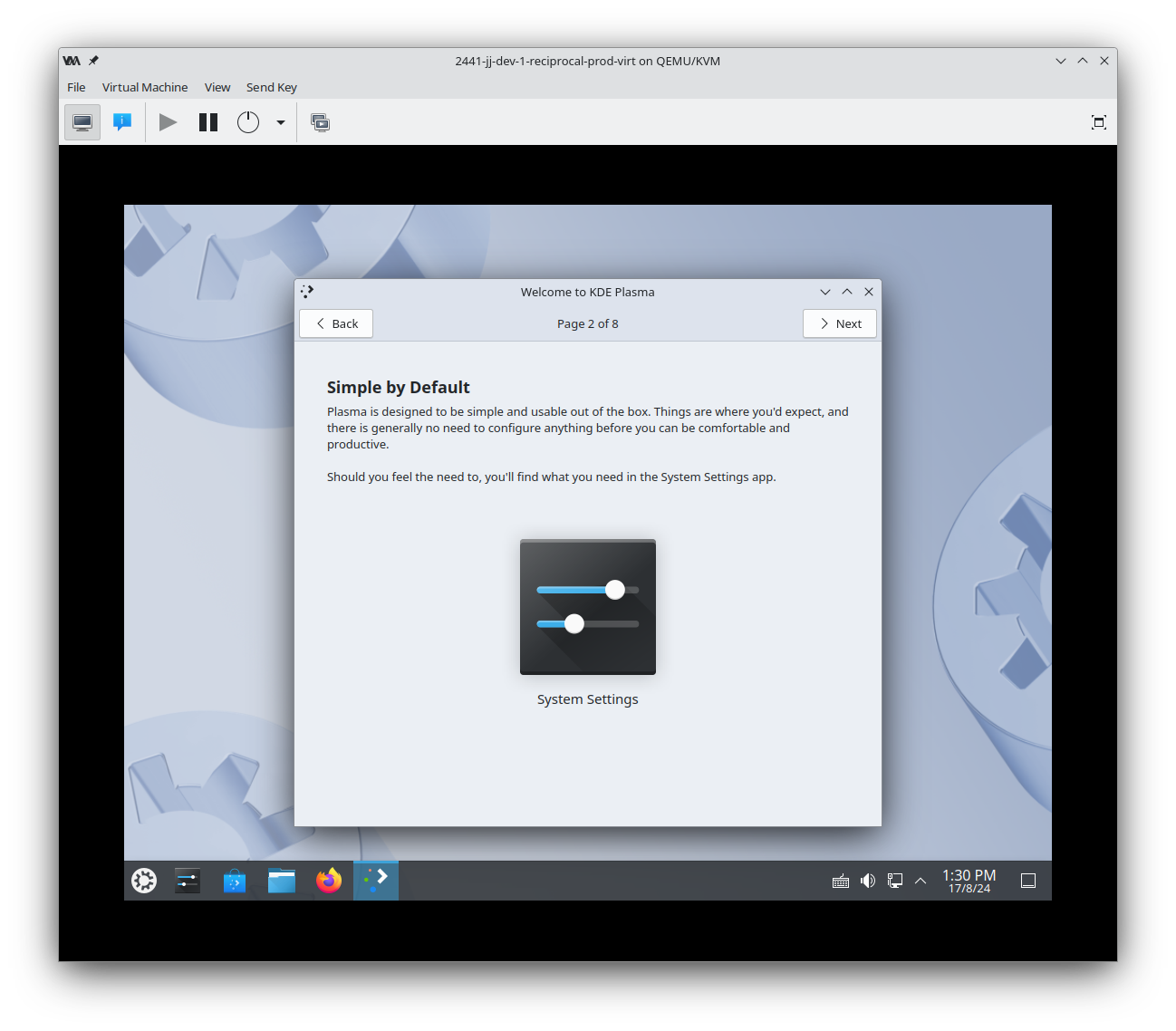The image size is (1176, 1031).
Task: Click the Show Desktop button in panel
Action: point(1028,881)
